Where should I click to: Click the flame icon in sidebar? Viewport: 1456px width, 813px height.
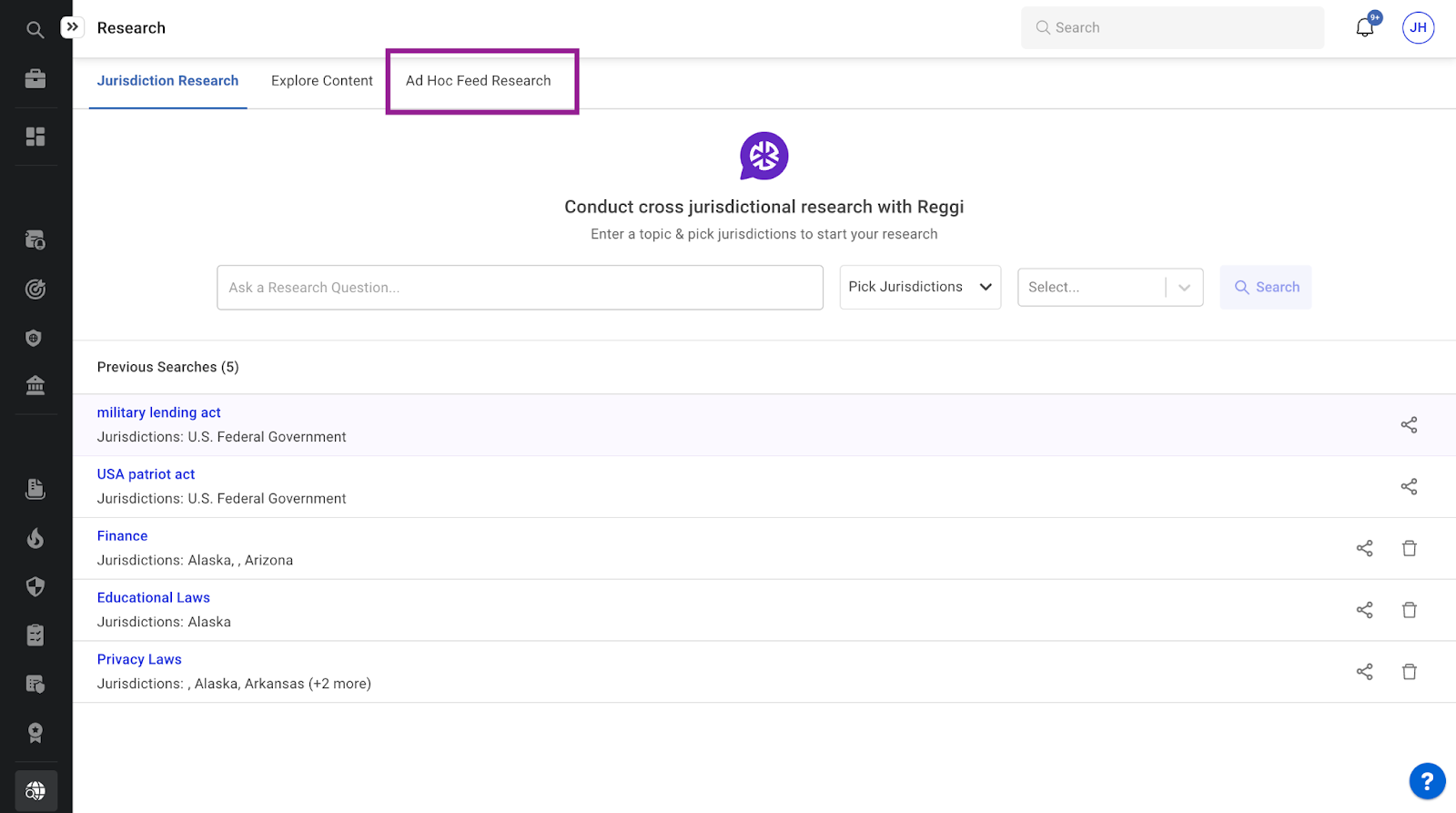(x=35, y=538)
